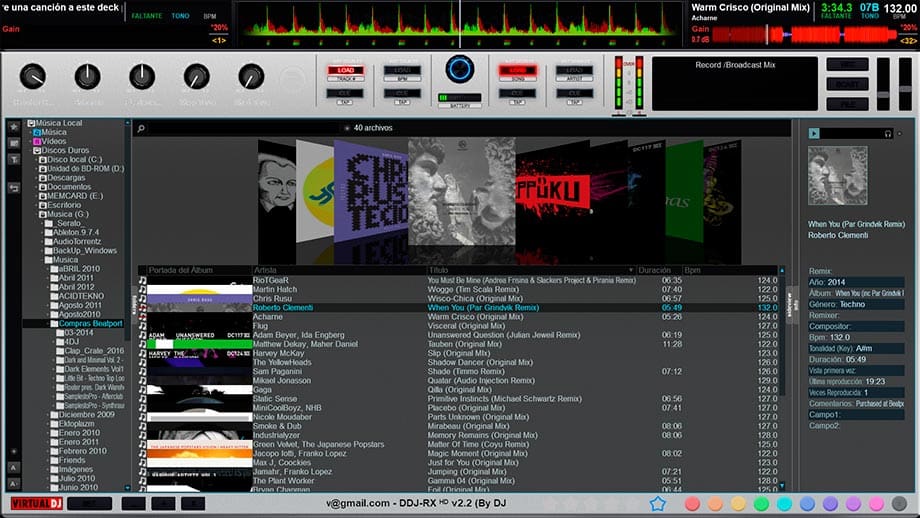This screenshot has width=920, height=518.
Task: Click the first effect knob on left
Action: coord(32,76)
